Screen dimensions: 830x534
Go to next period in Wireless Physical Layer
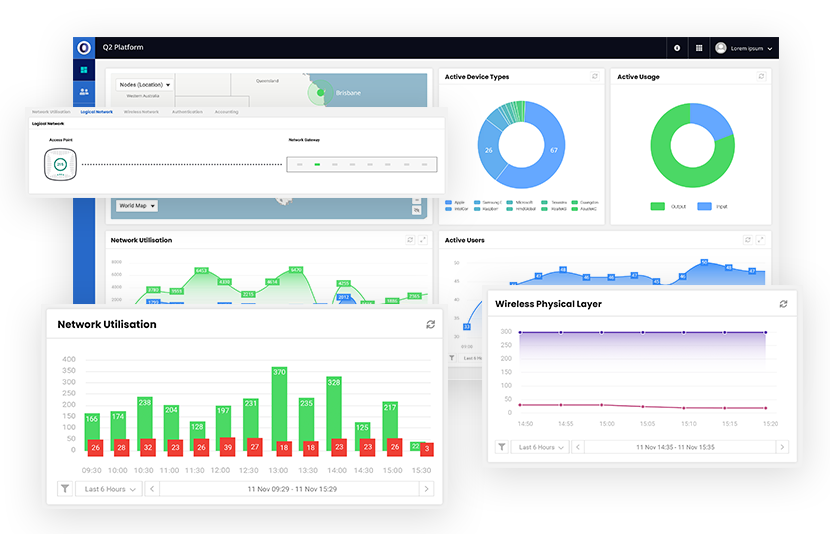(782, 447)
